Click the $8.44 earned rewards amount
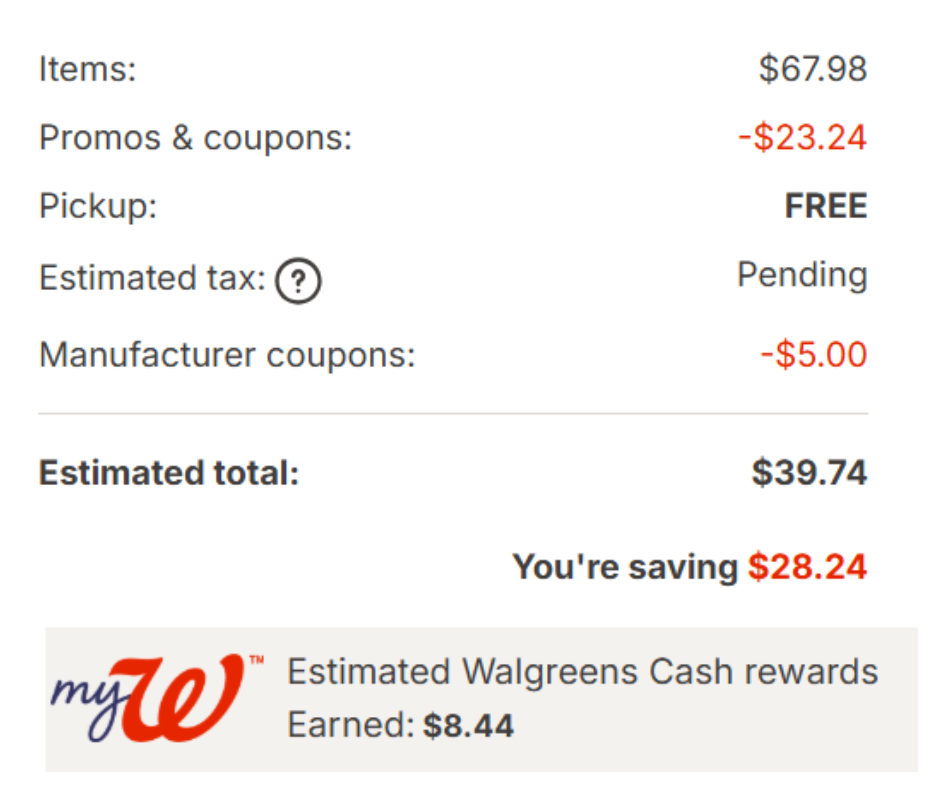 [x=468, y=725]
